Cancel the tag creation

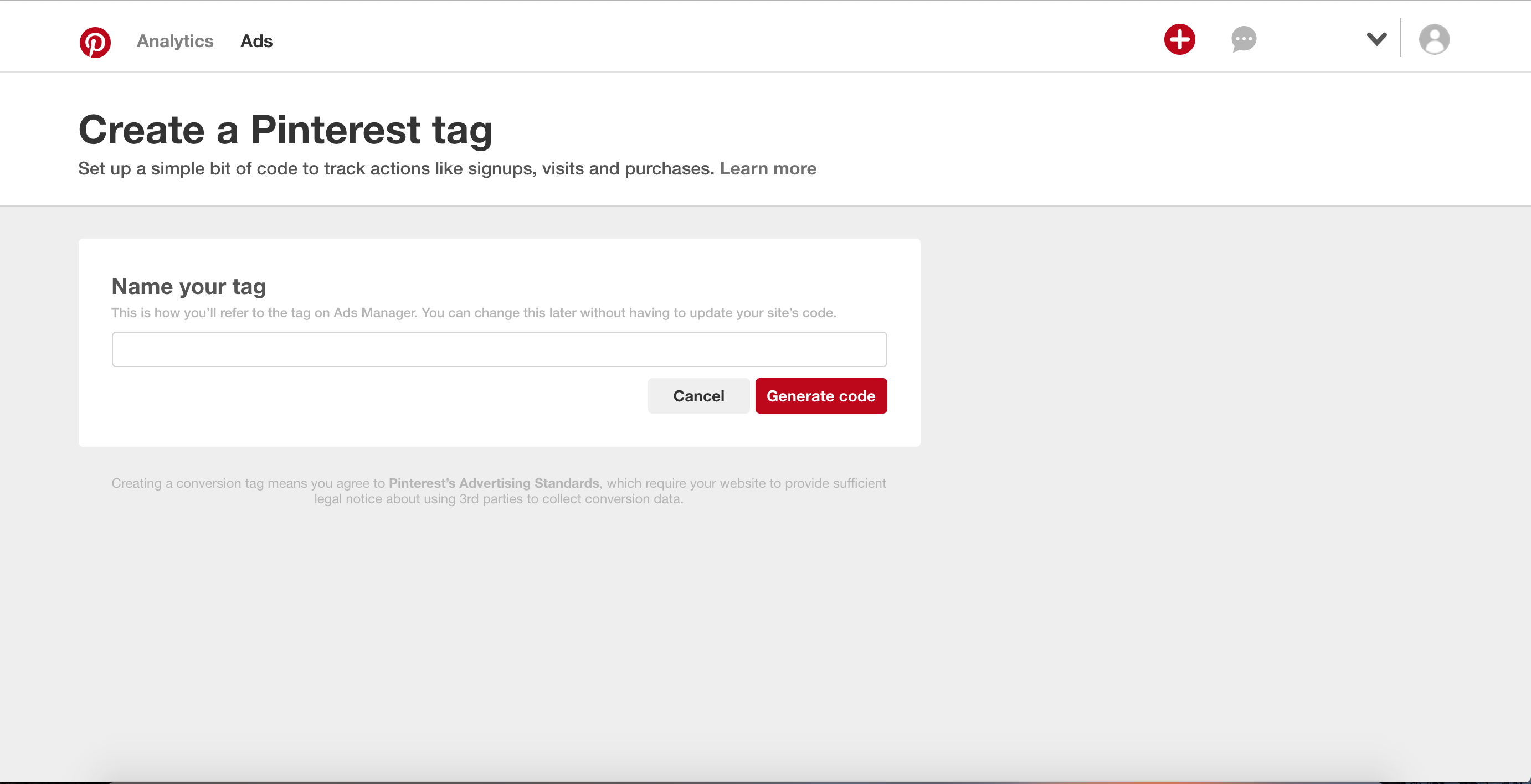coord(698,396)
